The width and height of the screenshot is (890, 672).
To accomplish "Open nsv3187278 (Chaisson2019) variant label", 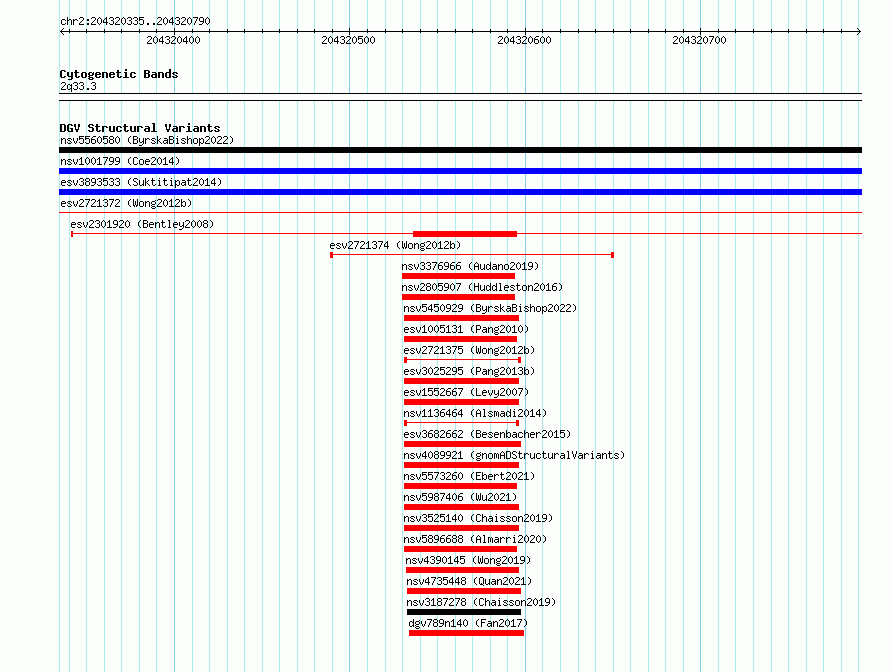I will pyautogui.click(x=481, y=602).
